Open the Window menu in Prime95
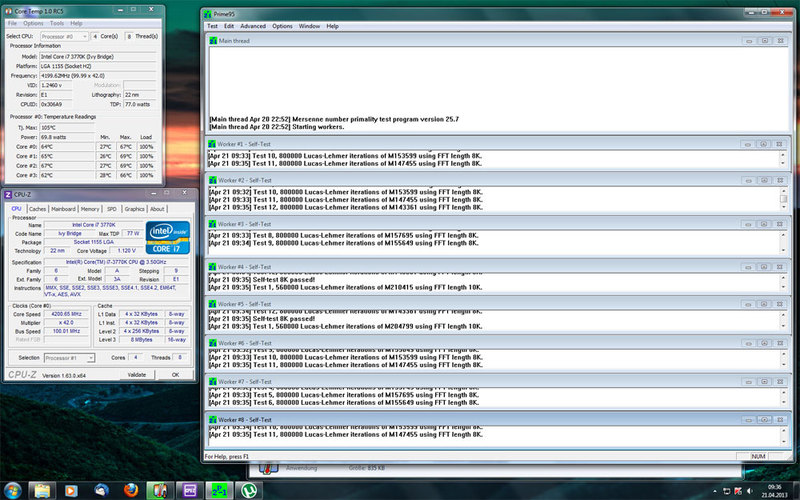The image size is (800, 500). (309, 26)
